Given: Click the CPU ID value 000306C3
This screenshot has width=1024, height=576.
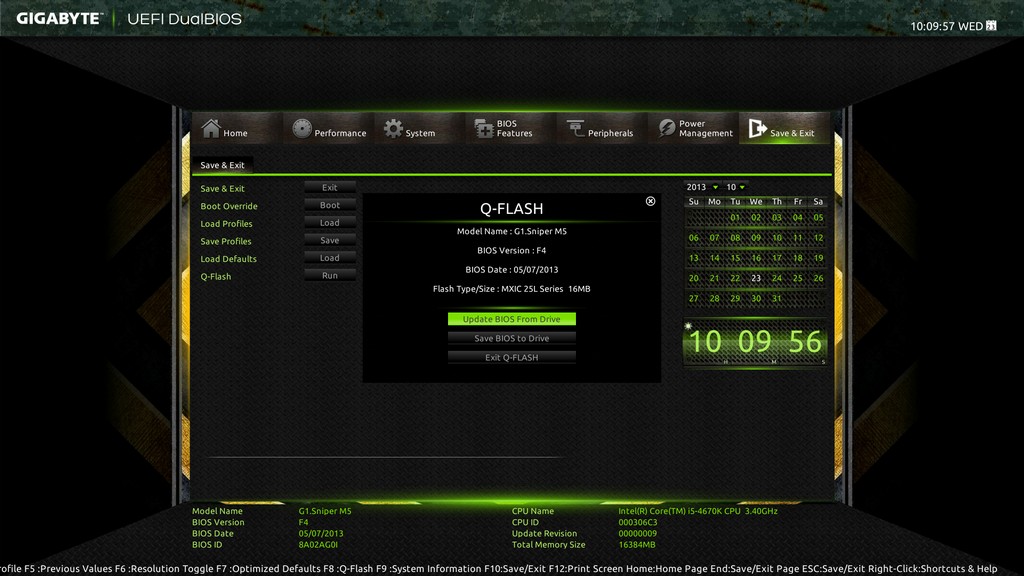Looking at the screenshot, I should click(638, 522).
